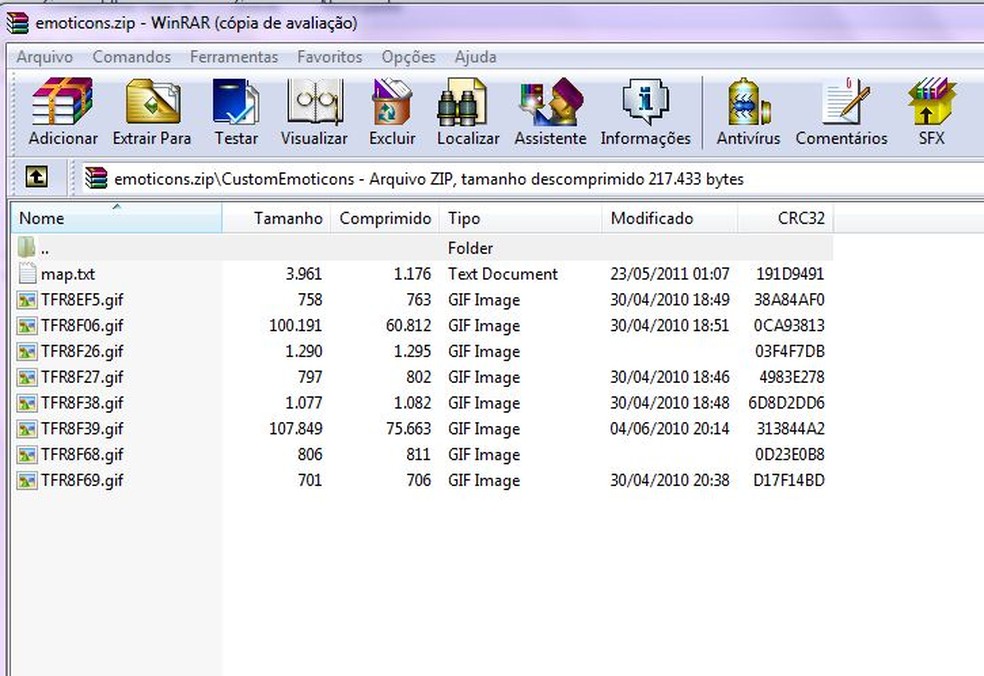
Task: Click CRC32 value D17F14BD
Action: tap(789, 480)
